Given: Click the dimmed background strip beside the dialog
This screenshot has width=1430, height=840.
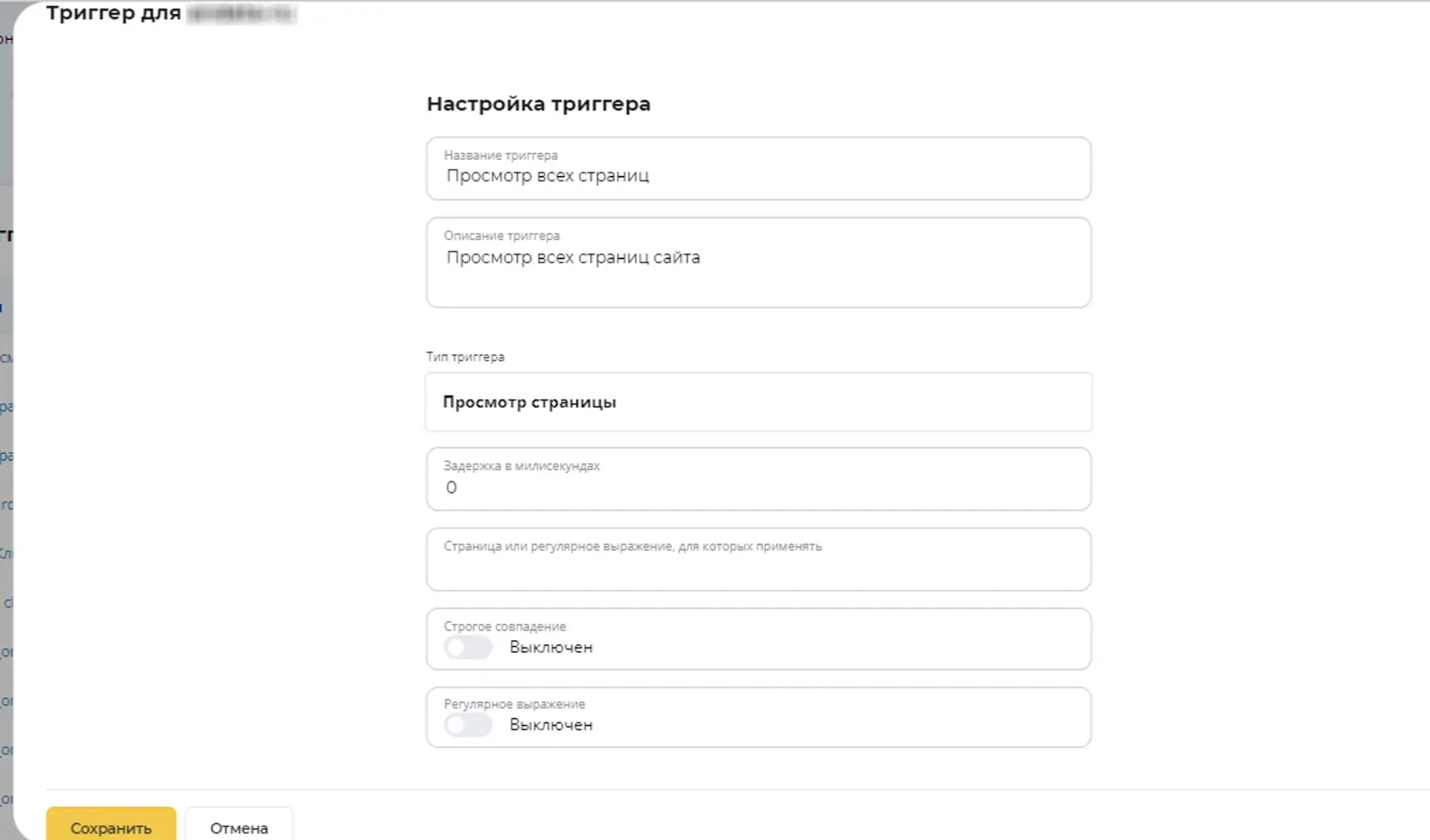Looking at the screenshot, I should click(x=6, y=426).
